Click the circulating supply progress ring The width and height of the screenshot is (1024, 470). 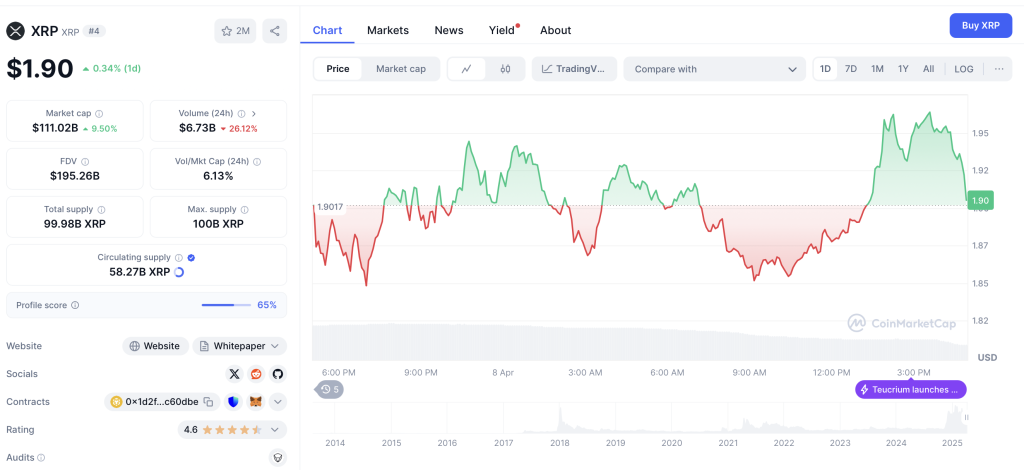point(179,272)
